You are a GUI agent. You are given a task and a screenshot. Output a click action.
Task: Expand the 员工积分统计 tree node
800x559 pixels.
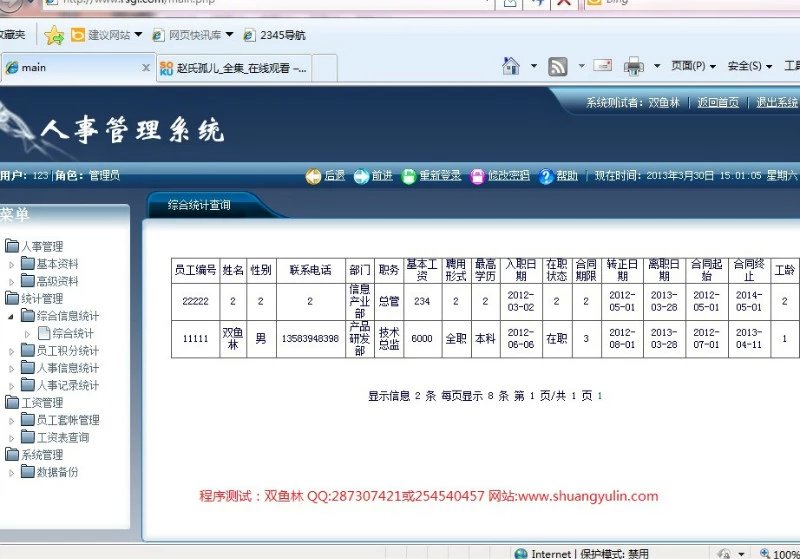coord(11,351)
